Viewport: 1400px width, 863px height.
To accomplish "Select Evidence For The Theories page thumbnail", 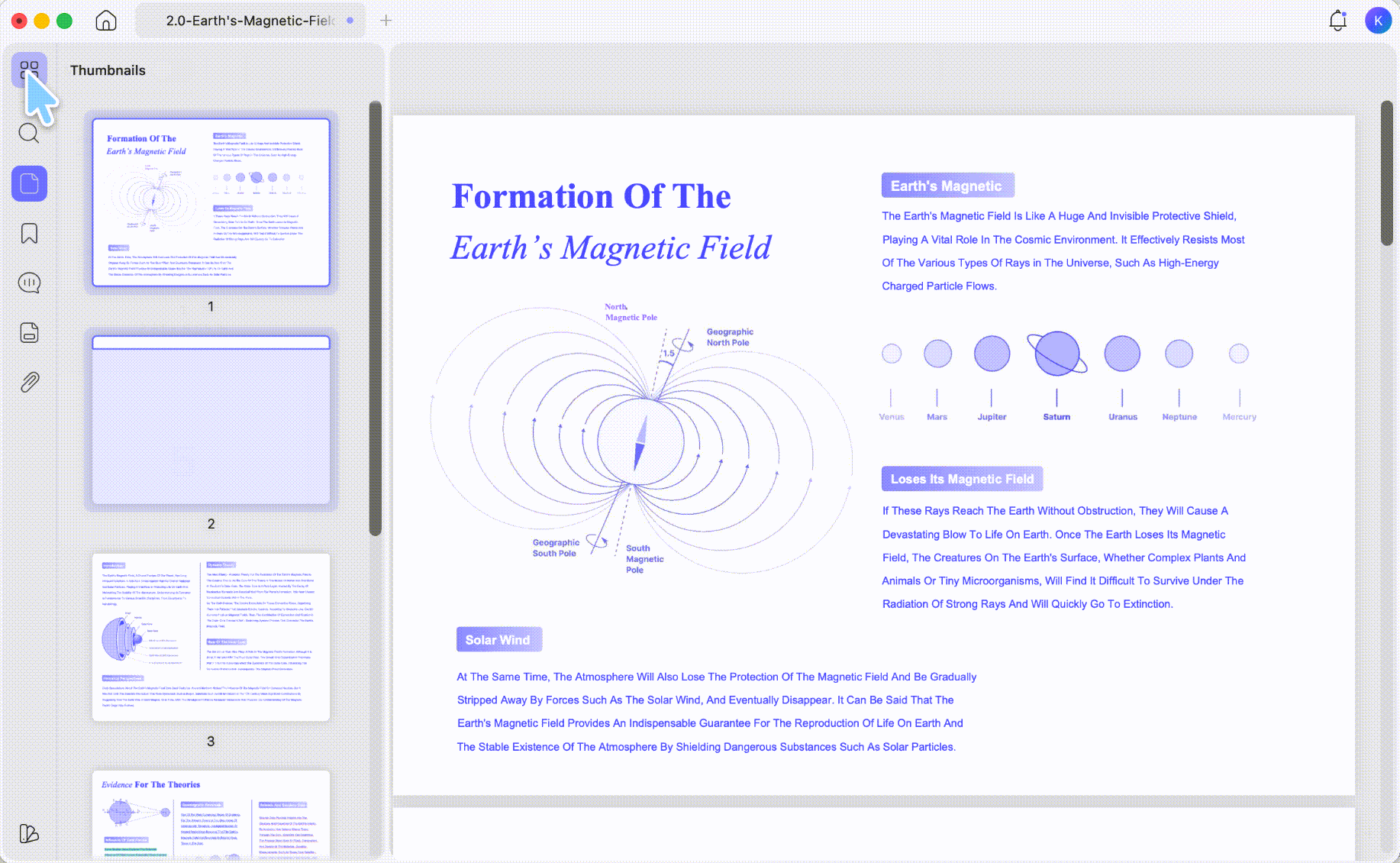I will (x=211, y=815).
